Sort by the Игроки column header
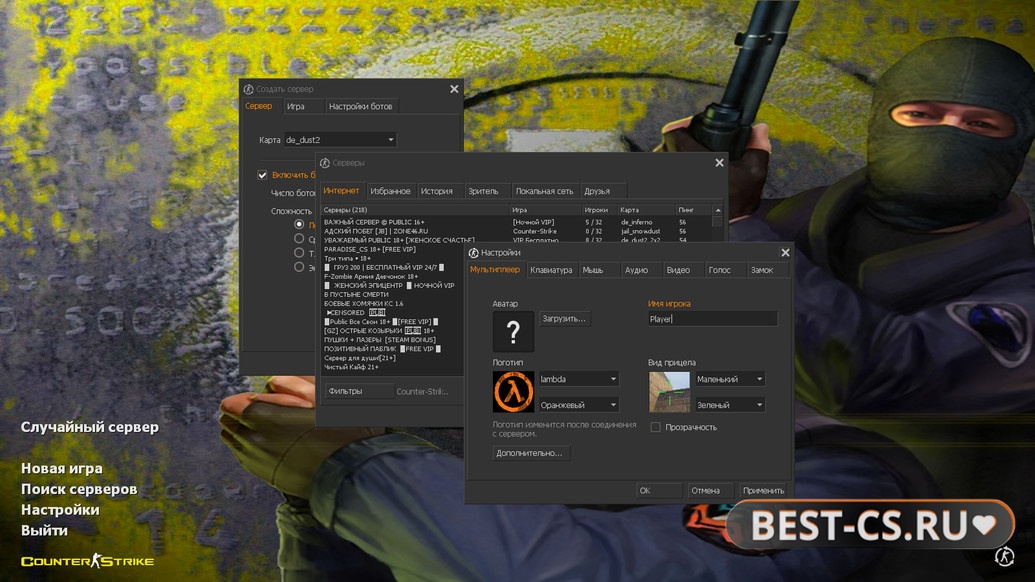Image resolution: width=1035 pixels, height=582 pixels. (599, 210)
